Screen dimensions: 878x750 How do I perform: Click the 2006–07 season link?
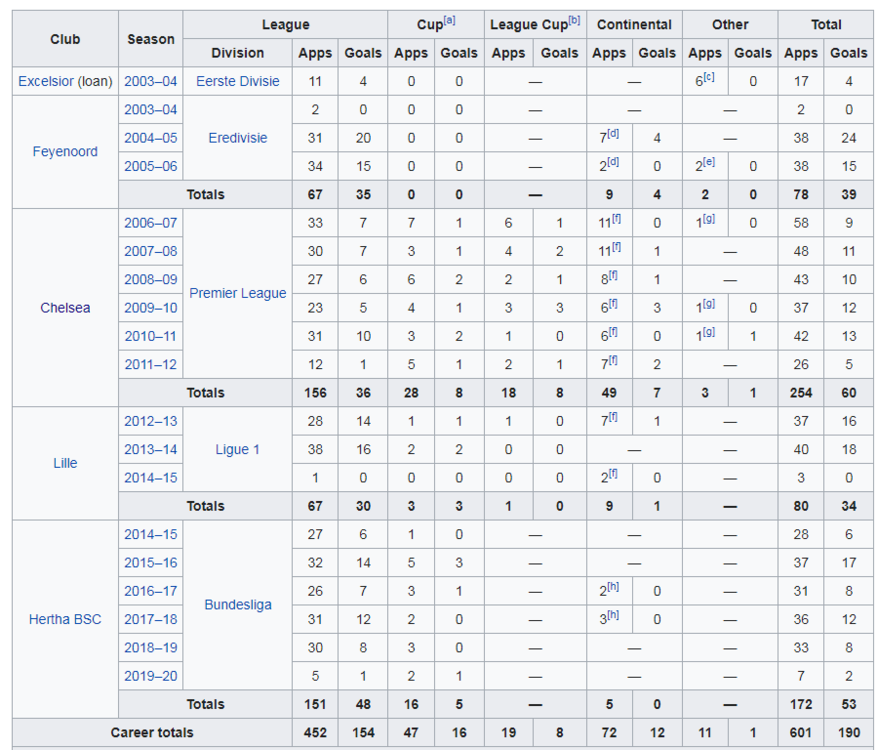151,223
